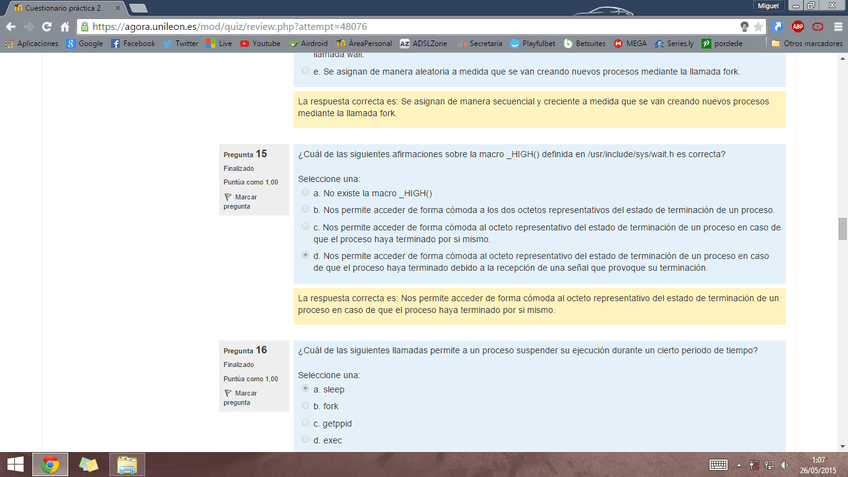The image size is (848, 477).
Task: Open the Windows Start button
Action: click(x=15, y=465)
